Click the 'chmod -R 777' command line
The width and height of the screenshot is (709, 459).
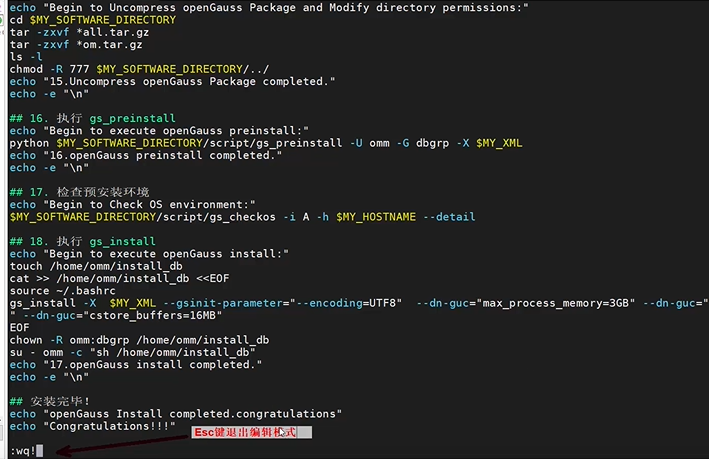pyautogui.click(x=139, y=69)
